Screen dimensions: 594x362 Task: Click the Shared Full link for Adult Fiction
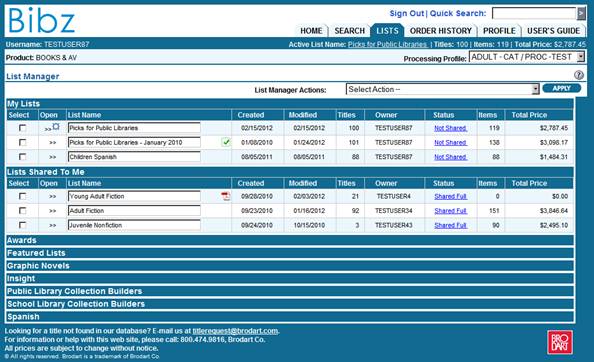[450, 211]
